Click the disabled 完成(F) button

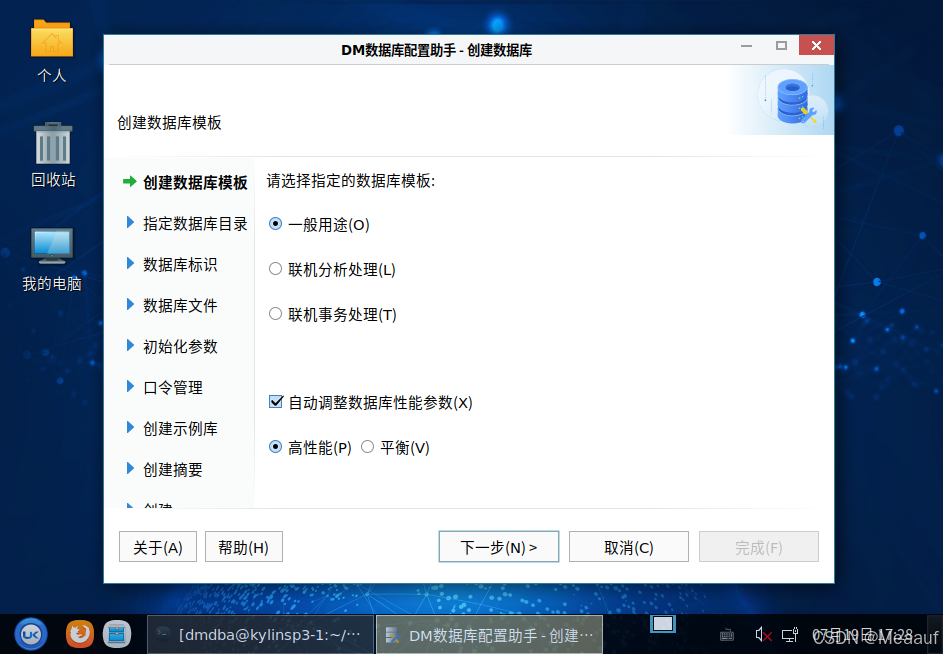point(758,546)
